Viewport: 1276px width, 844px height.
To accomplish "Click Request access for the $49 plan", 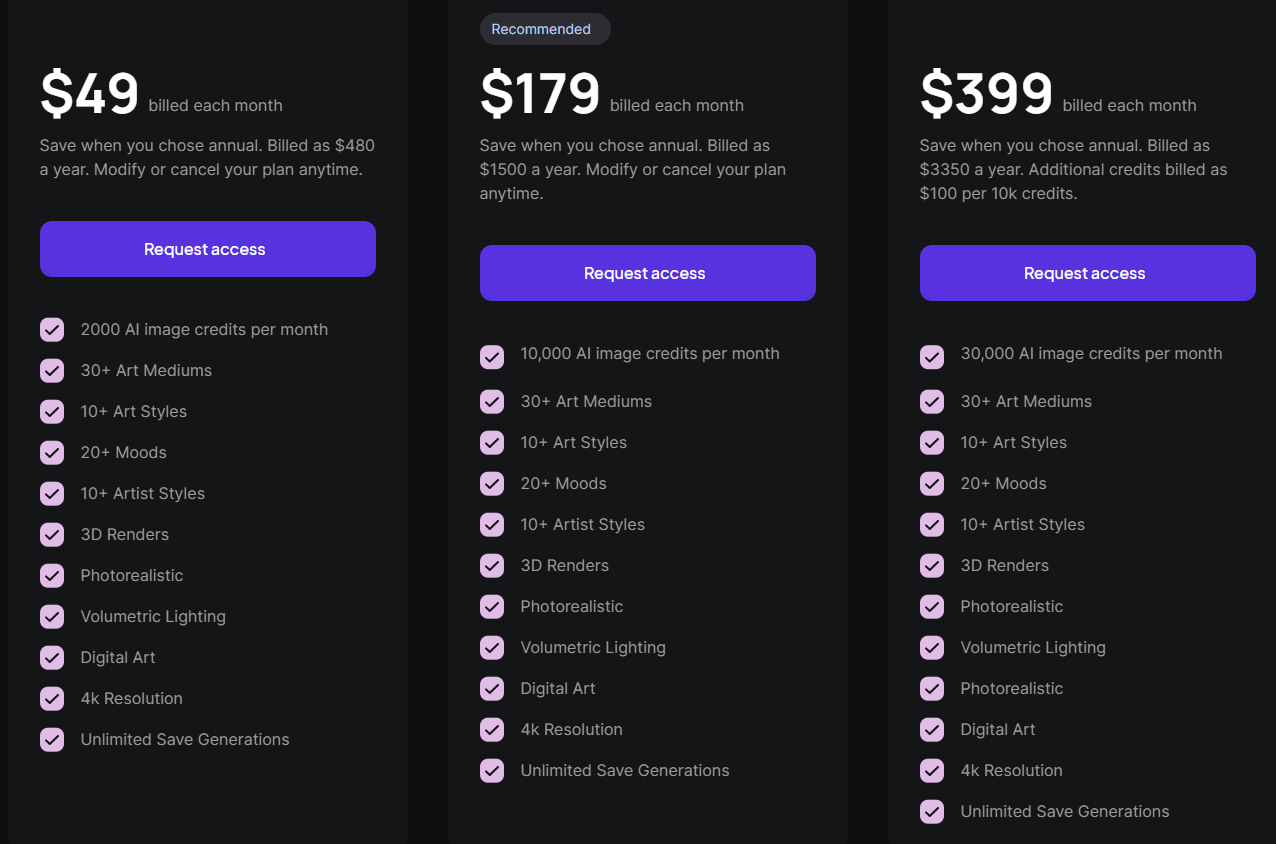I will coord(207,249).
